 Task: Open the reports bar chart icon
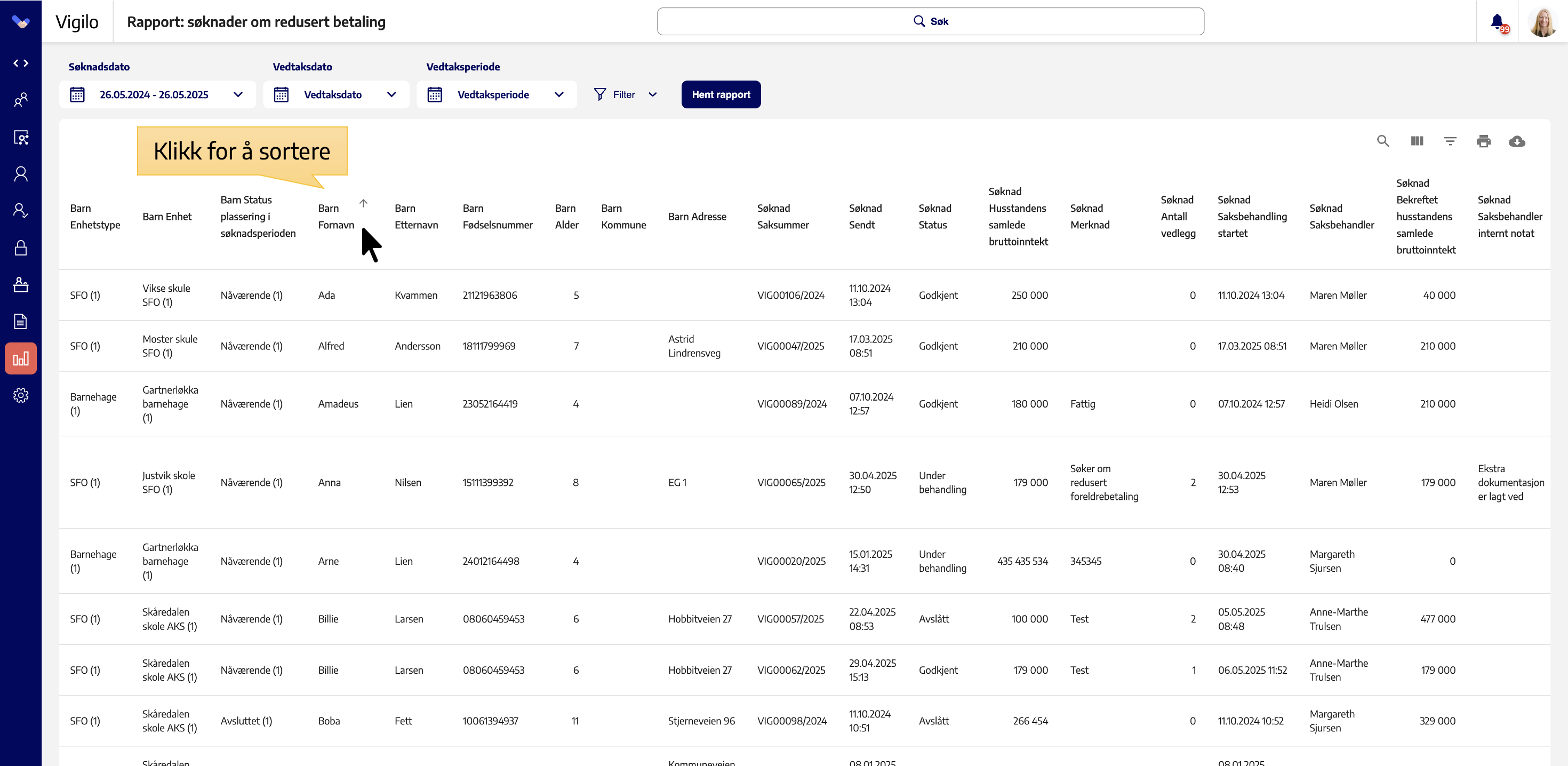click(x=21, y=358)
